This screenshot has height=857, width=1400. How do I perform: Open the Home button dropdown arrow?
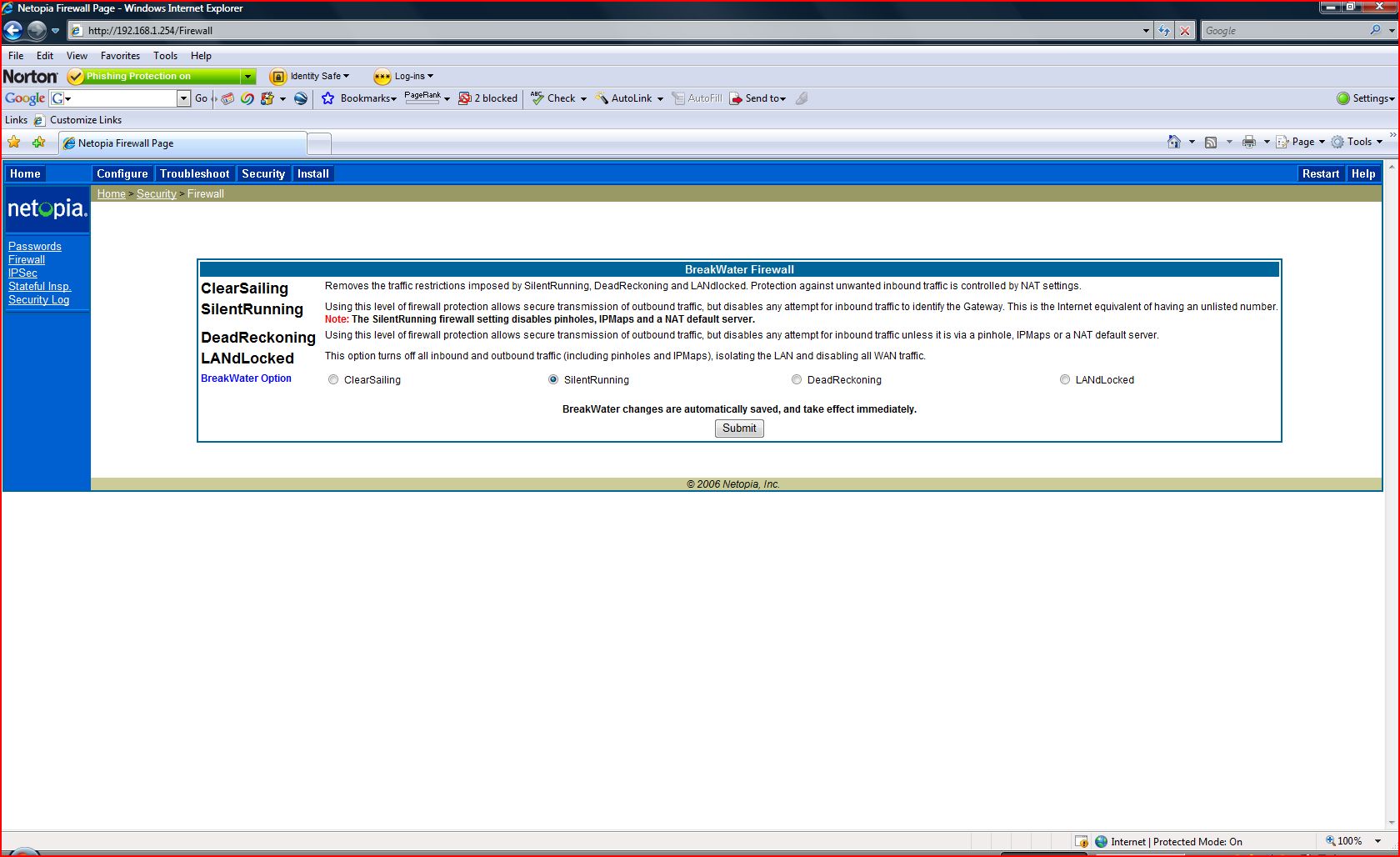click(1192, 142)
